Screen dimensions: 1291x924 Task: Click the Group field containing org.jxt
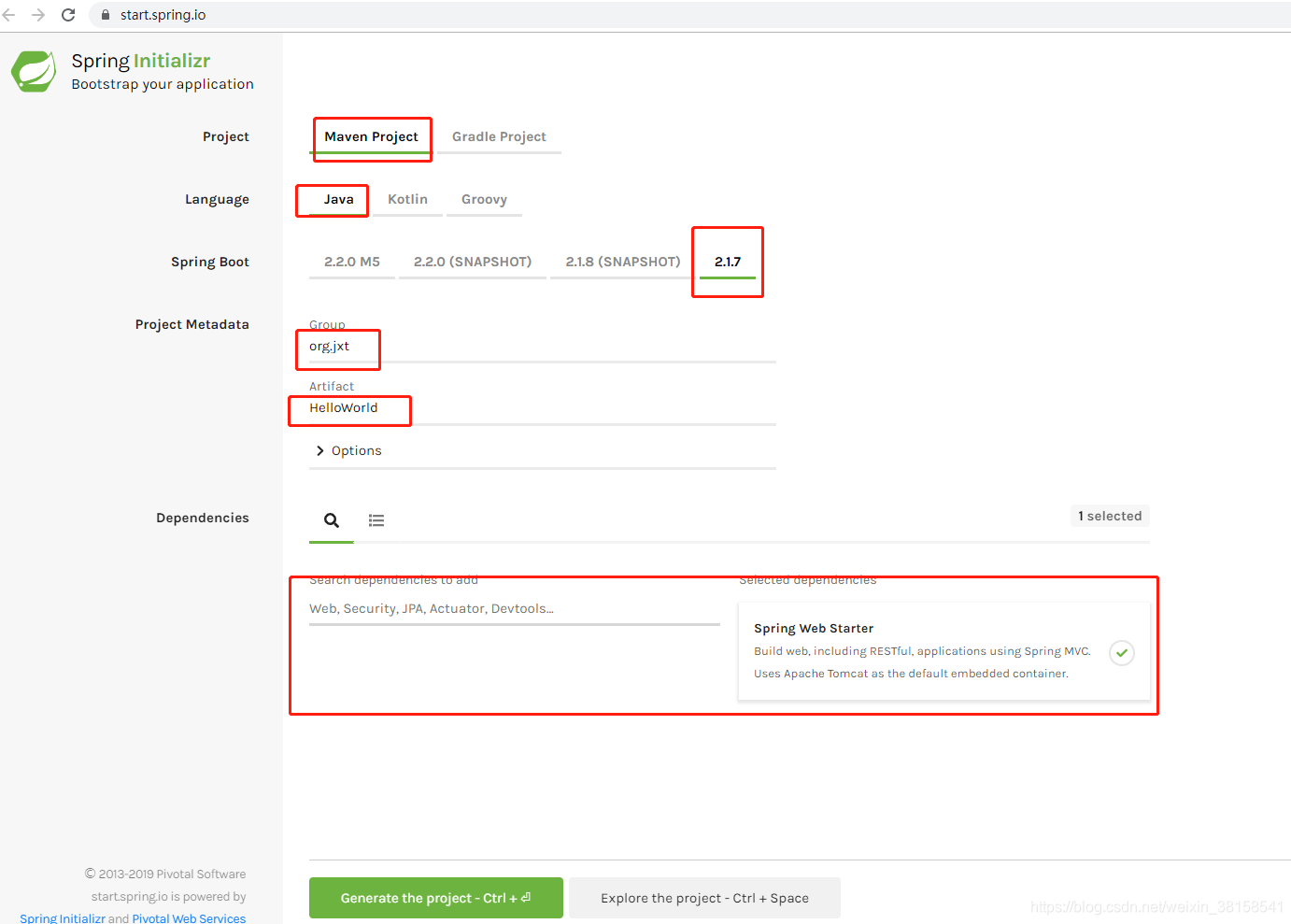543,347
